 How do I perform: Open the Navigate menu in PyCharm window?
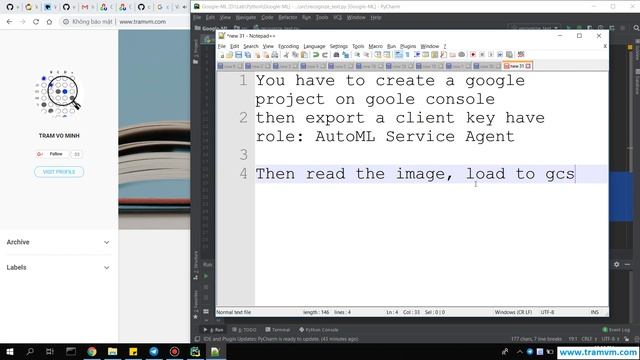tap(246, 18)
